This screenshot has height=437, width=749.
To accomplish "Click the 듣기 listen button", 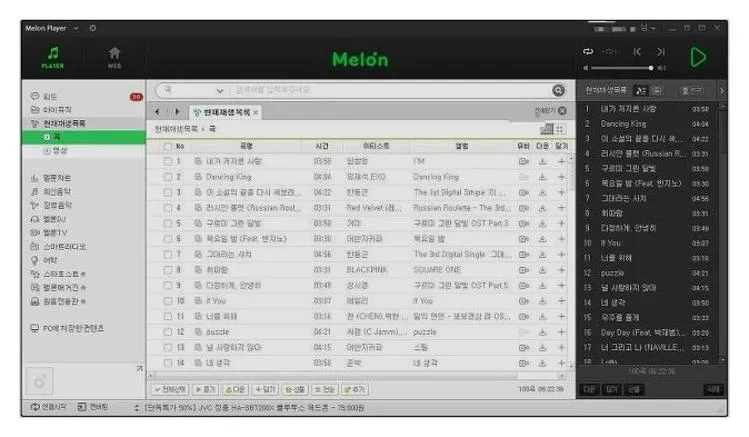I will (x=205, y=389).
